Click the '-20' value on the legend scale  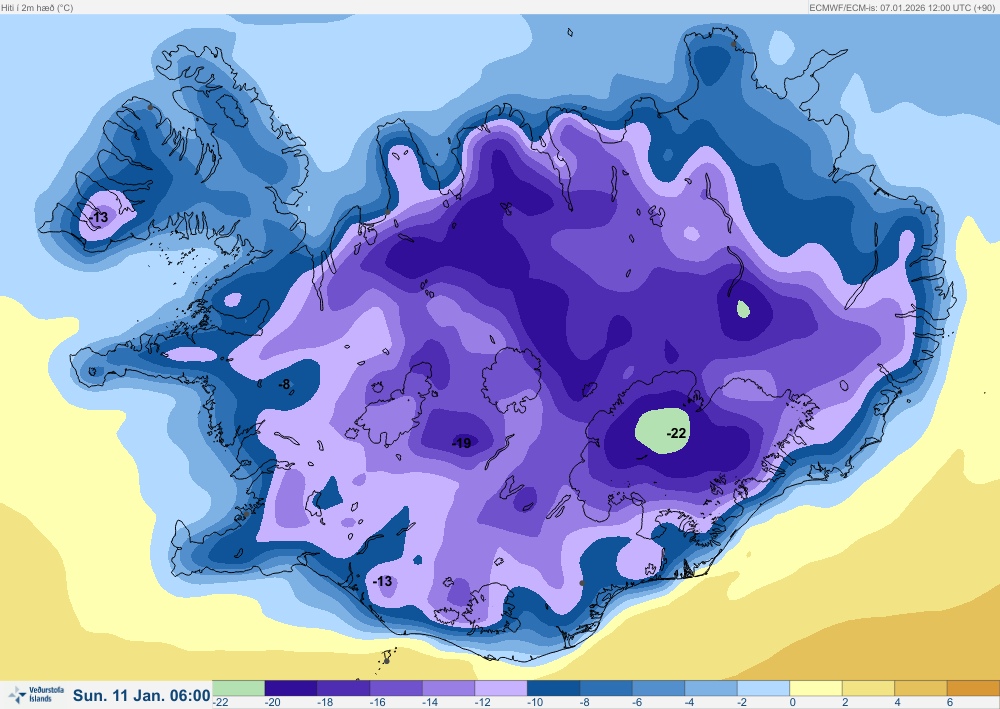[272, 702]
